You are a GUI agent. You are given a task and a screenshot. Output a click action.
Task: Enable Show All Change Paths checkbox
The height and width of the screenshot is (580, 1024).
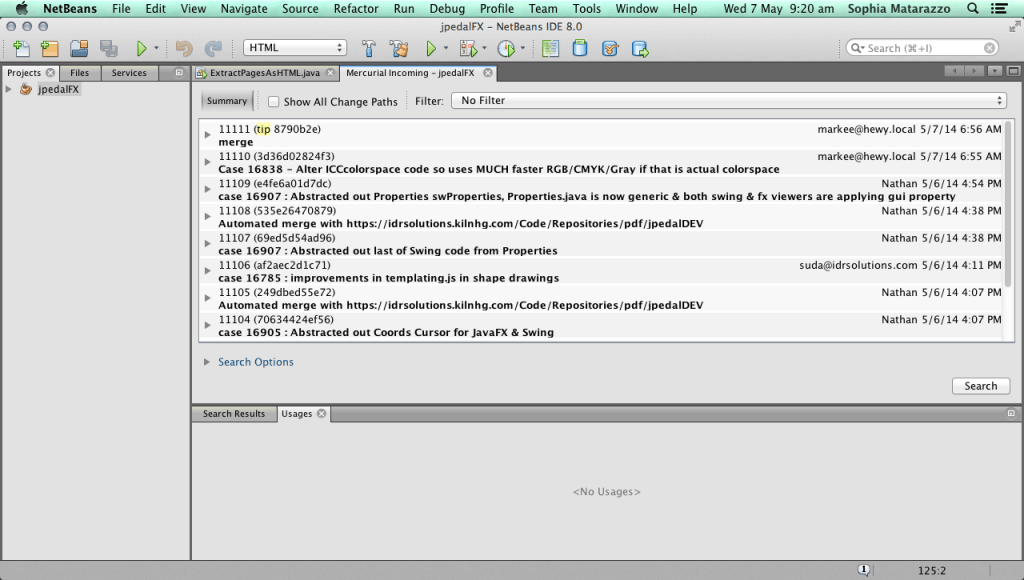[x=274, y=101]
